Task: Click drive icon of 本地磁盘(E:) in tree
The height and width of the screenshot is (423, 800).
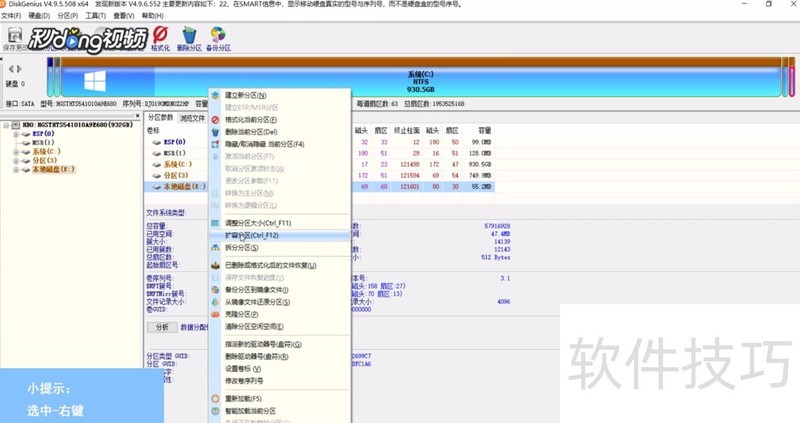Action: (26, 169)
